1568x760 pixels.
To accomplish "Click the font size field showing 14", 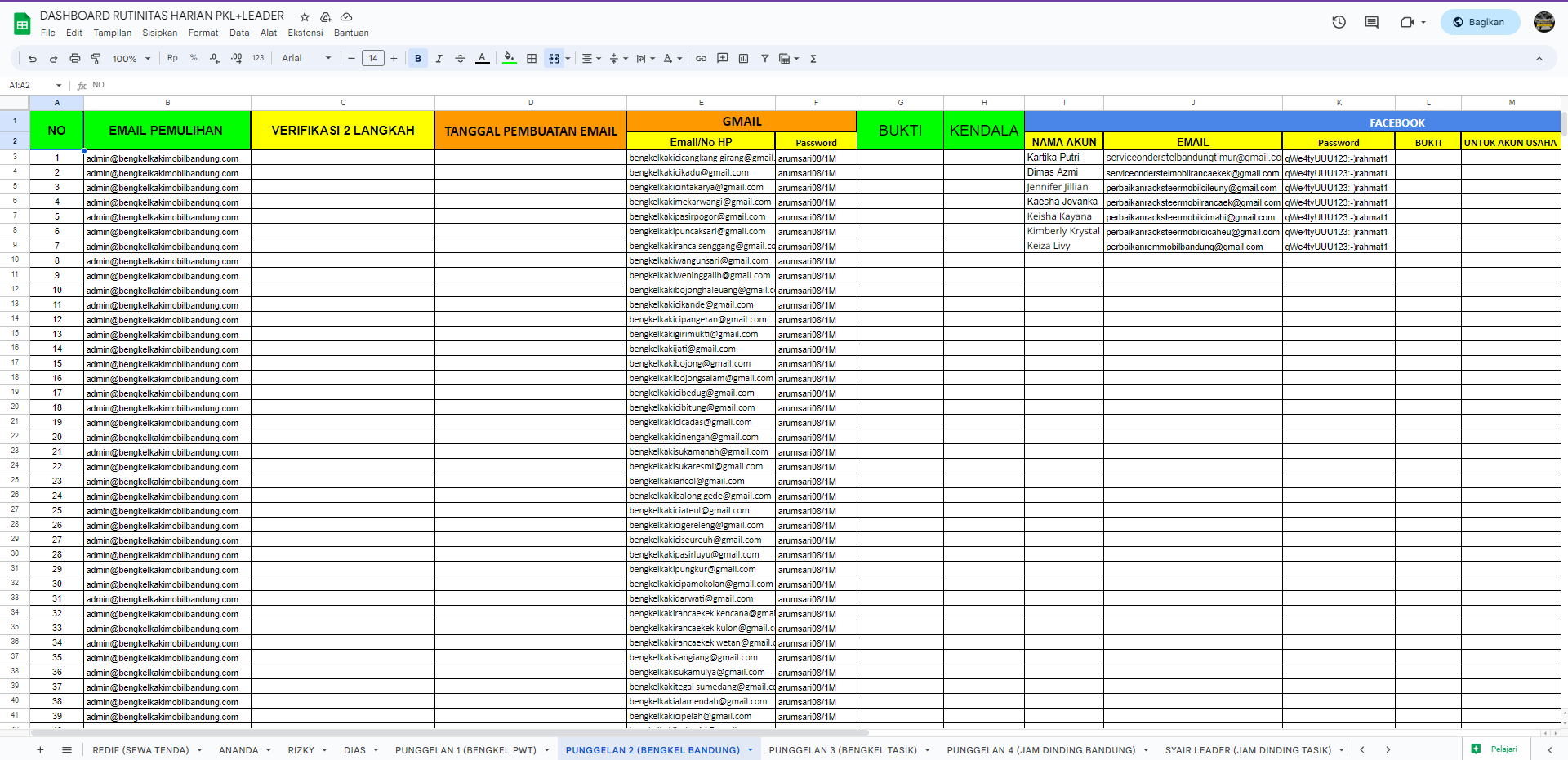I will 373,58.
